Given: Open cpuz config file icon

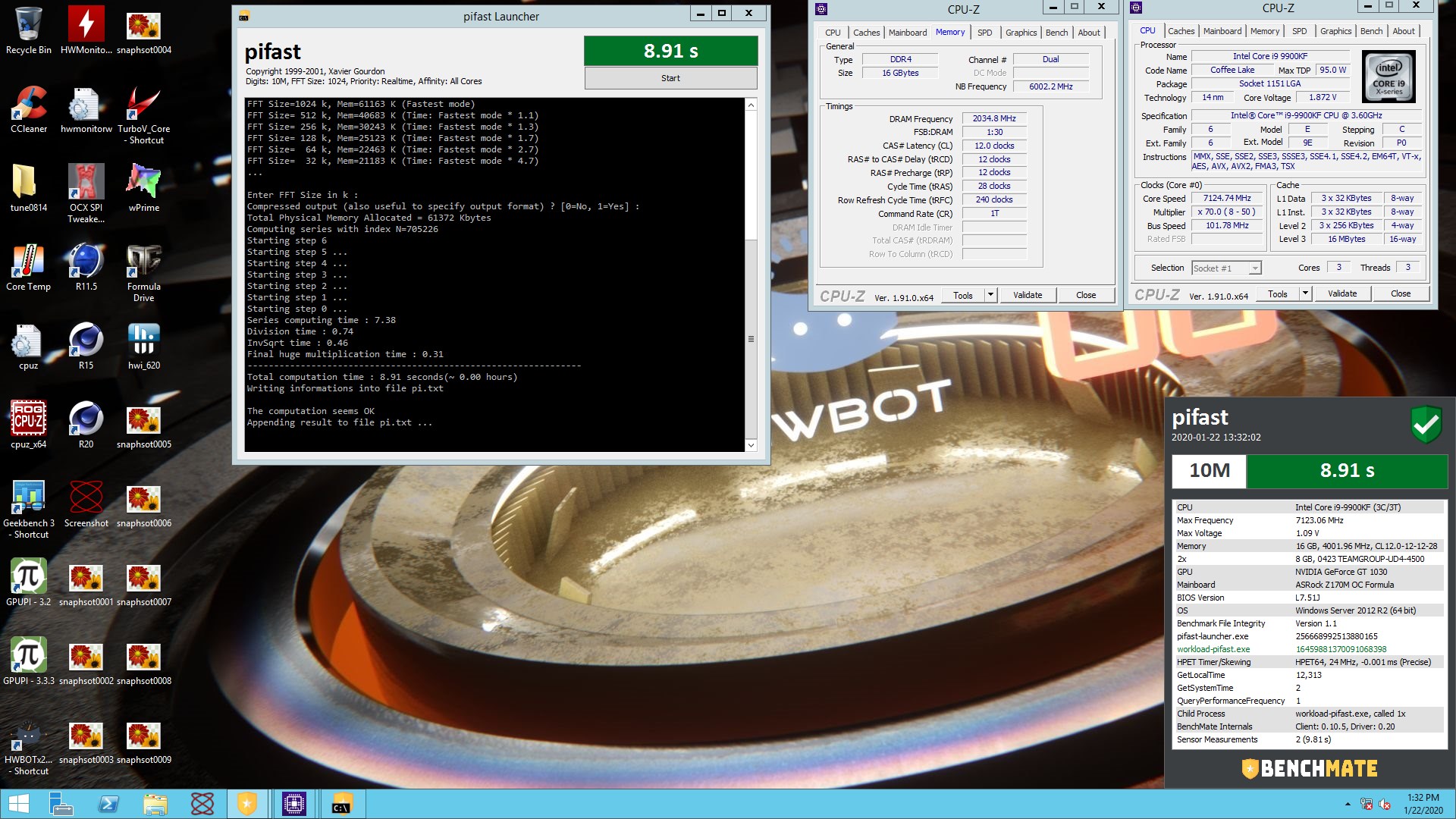Looking at the screenshot, I should 29,346.
